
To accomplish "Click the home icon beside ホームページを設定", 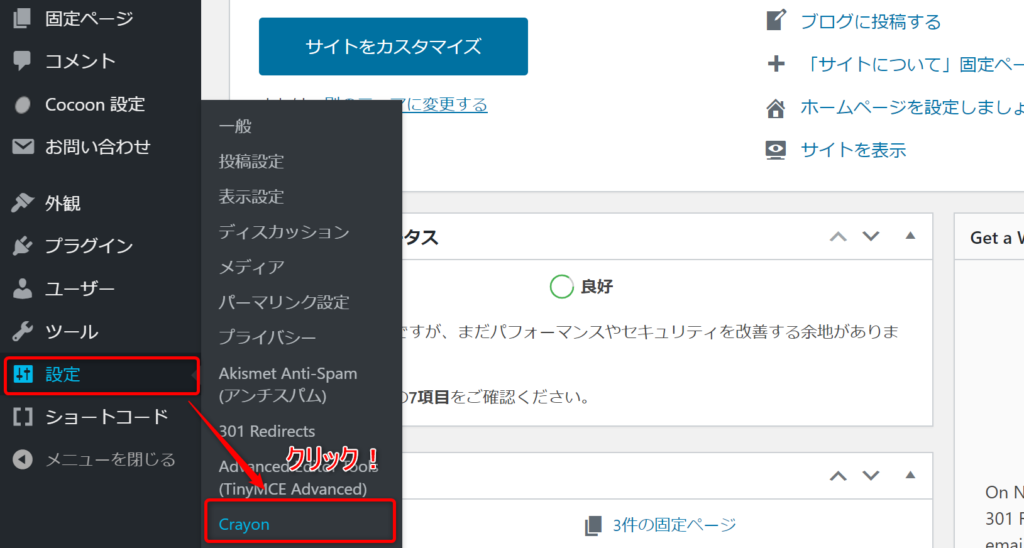I will click(775, 108).
